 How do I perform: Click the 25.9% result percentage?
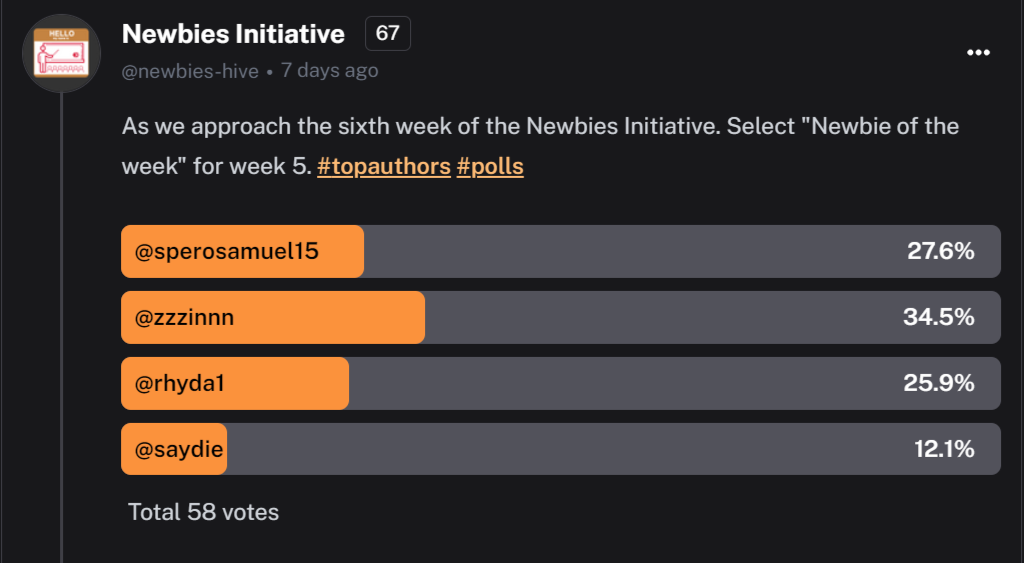click(x=938, y=383)
